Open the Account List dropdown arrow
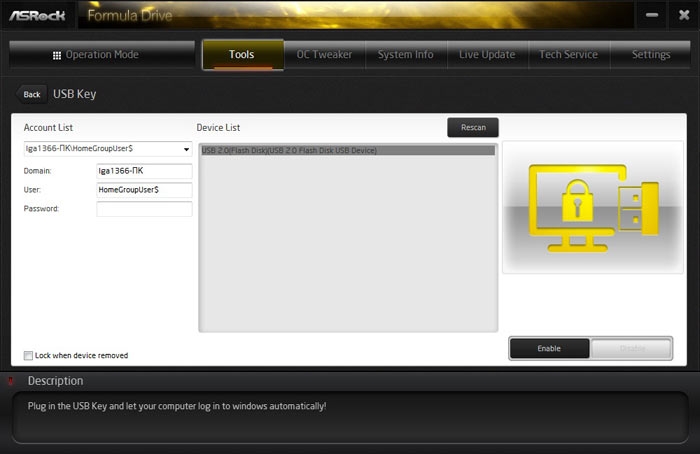 tap(186, 149)
